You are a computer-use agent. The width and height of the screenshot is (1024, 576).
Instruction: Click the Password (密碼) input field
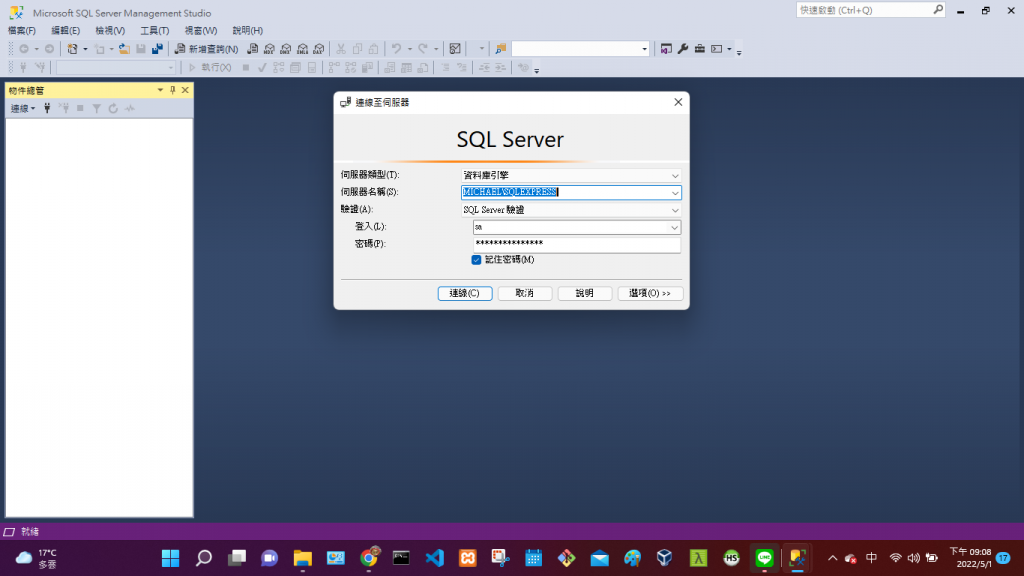coord(577,244)
